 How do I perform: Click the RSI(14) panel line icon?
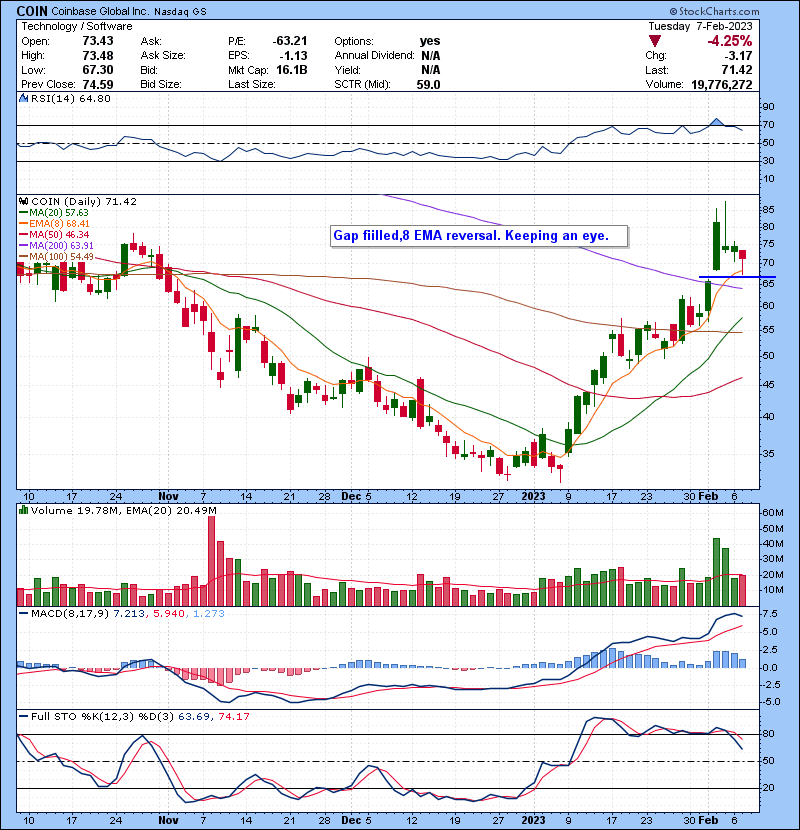coord(23,98)
